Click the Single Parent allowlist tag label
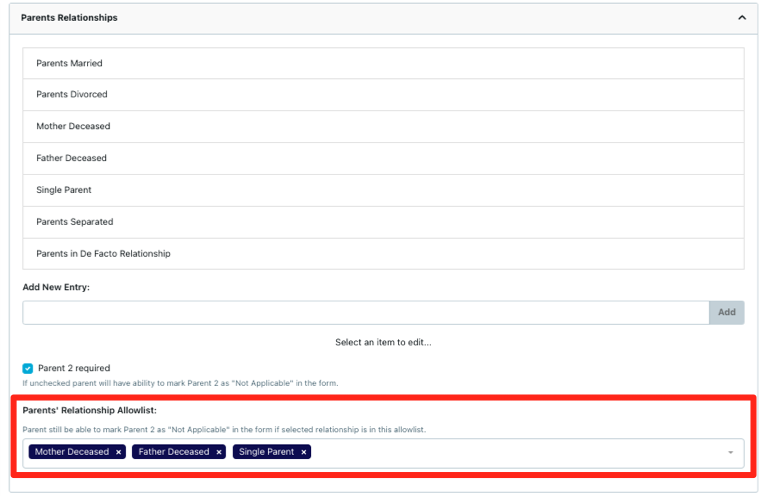The height and width of the screenshot is (496, 777). (266, 452)
